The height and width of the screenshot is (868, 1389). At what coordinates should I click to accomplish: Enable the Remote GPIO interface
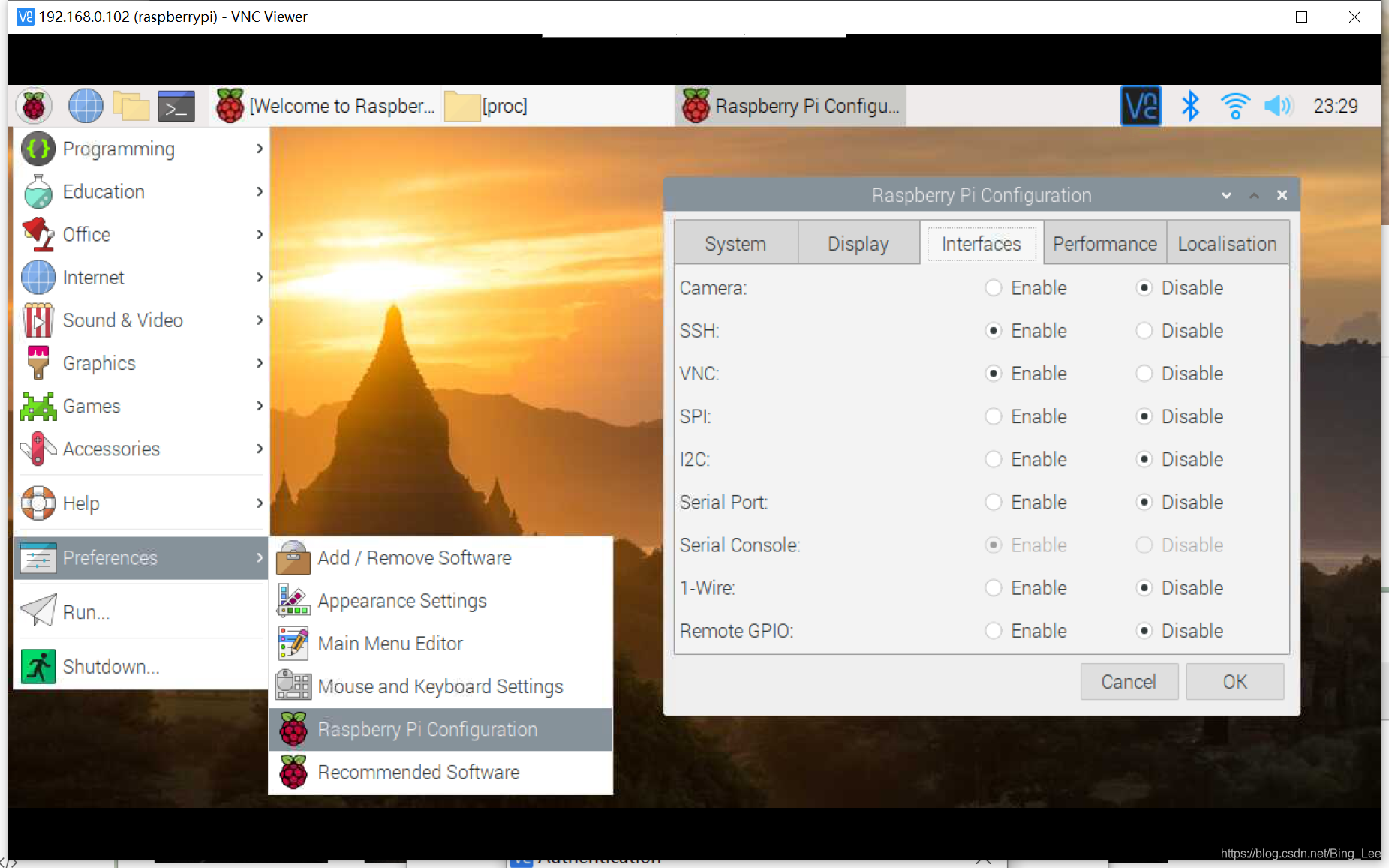994,630
